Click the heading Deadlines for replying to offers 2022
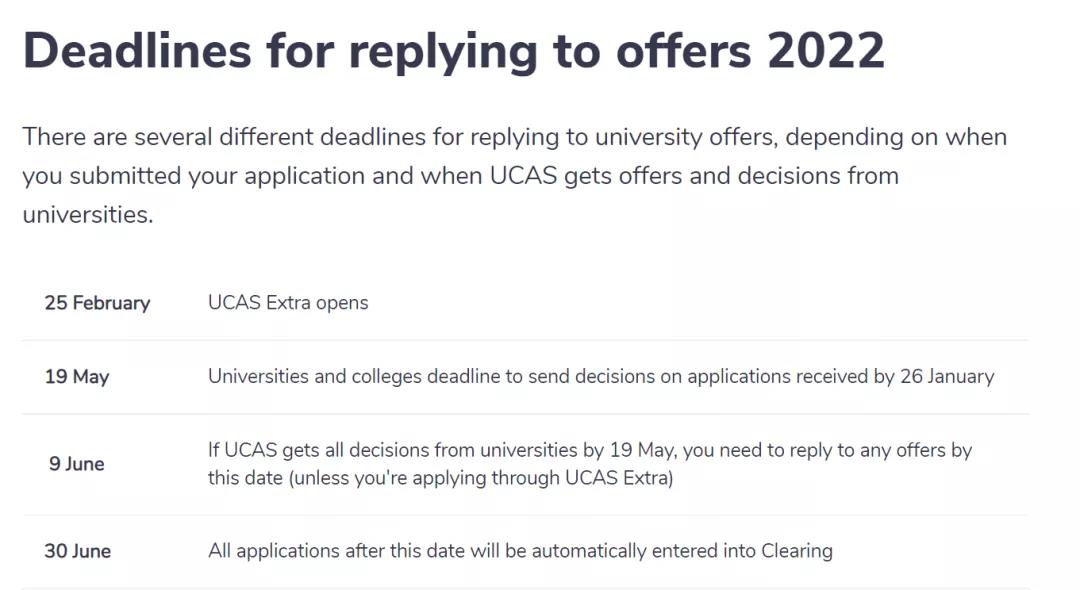 tap(454, 52)
